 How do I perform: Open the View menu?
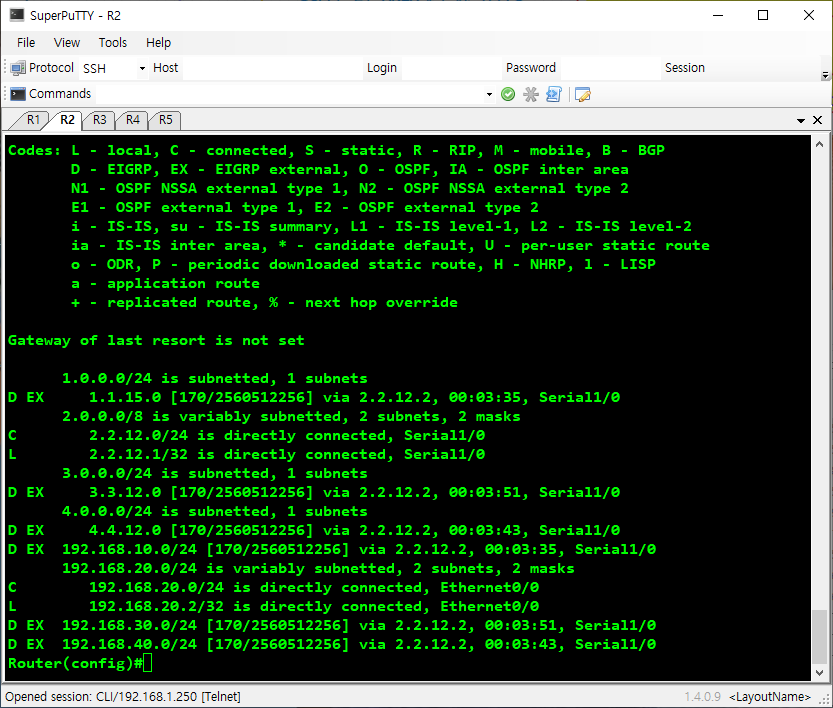[x=67, y=42]
